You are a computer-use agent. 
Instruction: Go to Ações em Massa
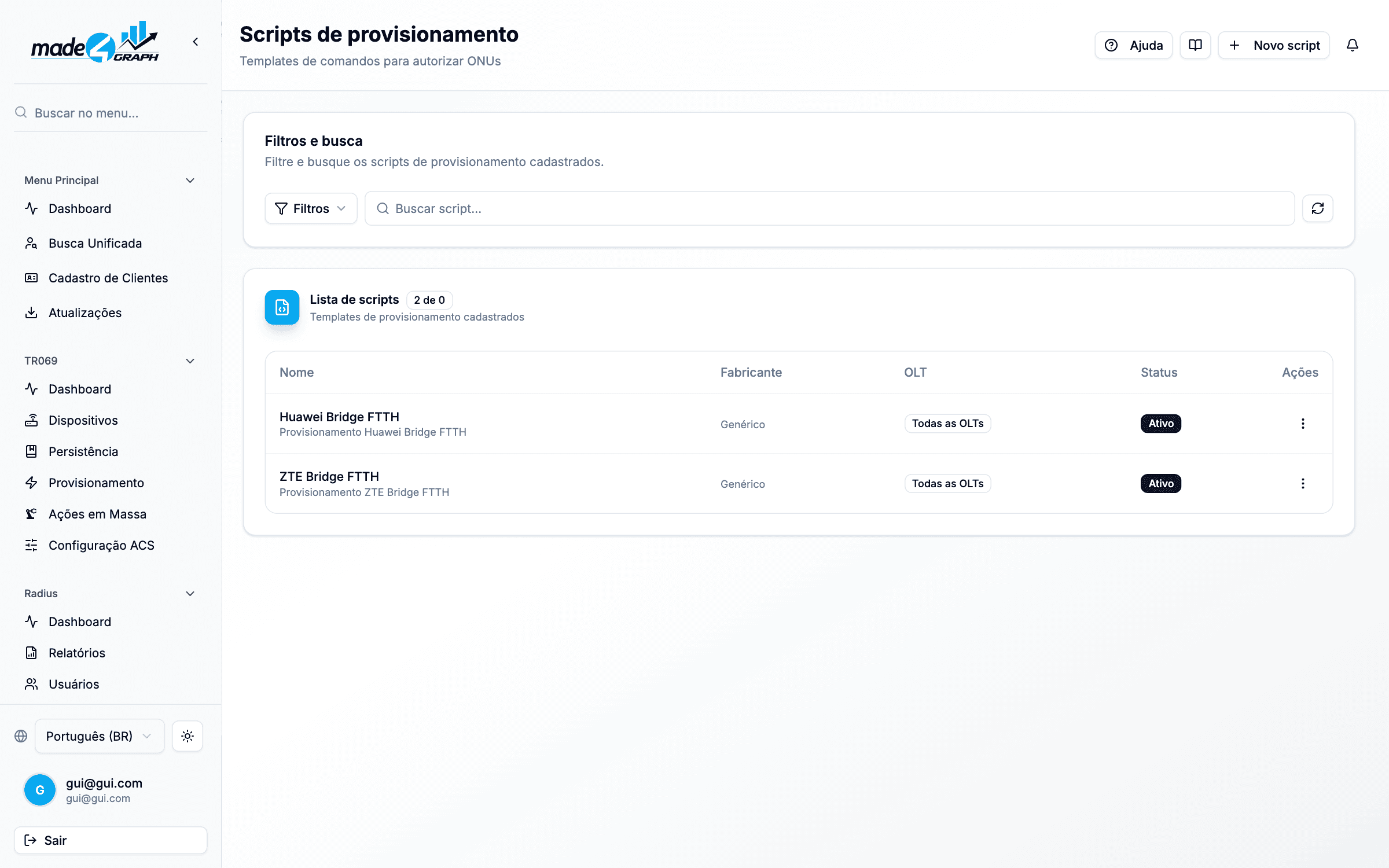pyautogui.click(x=110, y=514)
